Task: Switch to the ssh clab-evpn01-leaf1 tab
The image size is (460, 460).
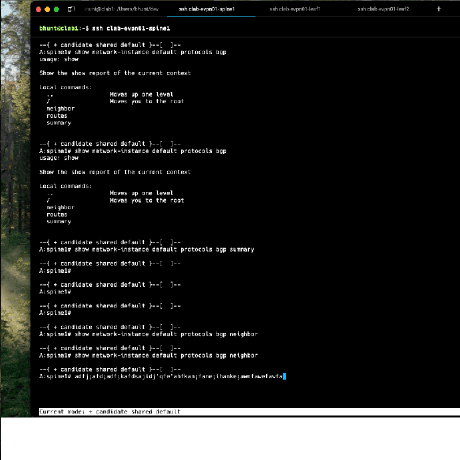Action: click(x=295, y=9)
